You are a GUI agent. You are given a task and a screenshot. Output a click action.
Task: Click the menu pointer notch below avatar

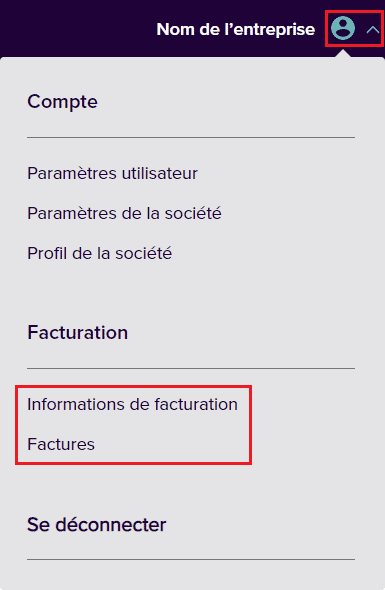click(x=342, y=53)
